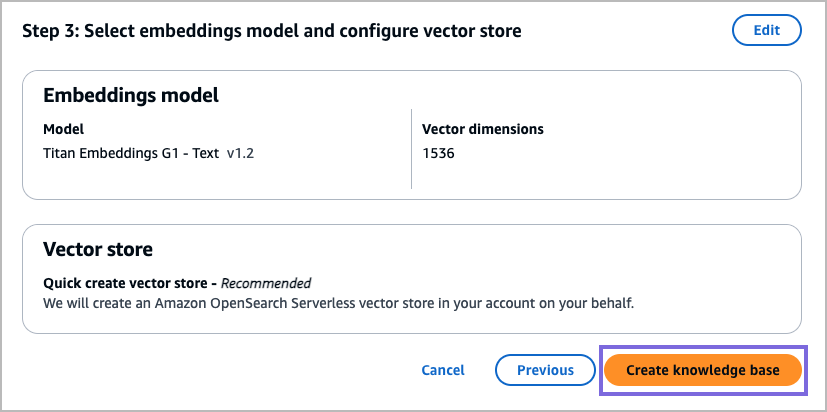827x412 pixels.
Task: Click the Model field label
Action: click(64, 129)
